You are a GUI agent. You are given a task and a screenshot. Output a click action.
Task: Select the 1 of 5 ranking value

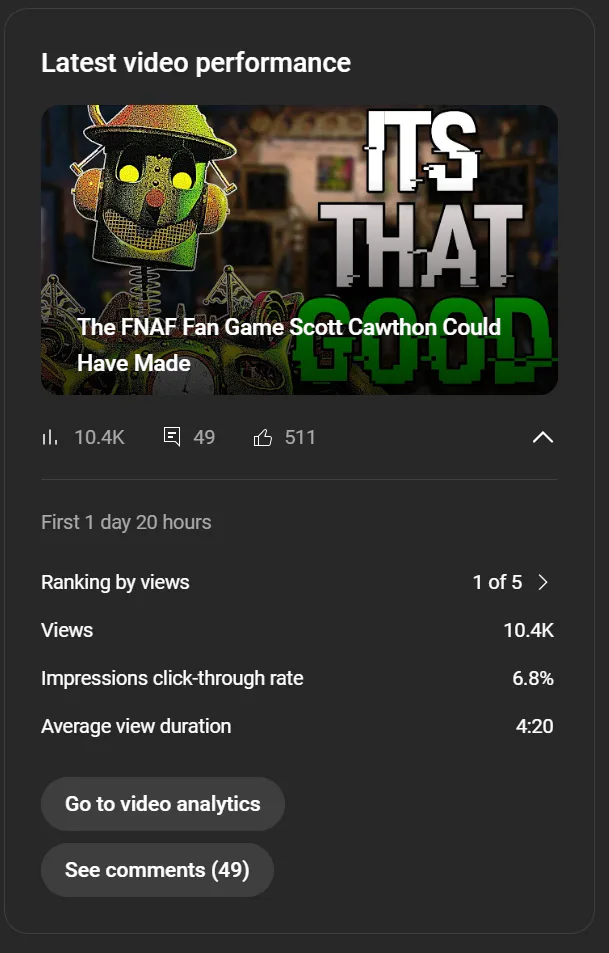[x=497, y=582]
